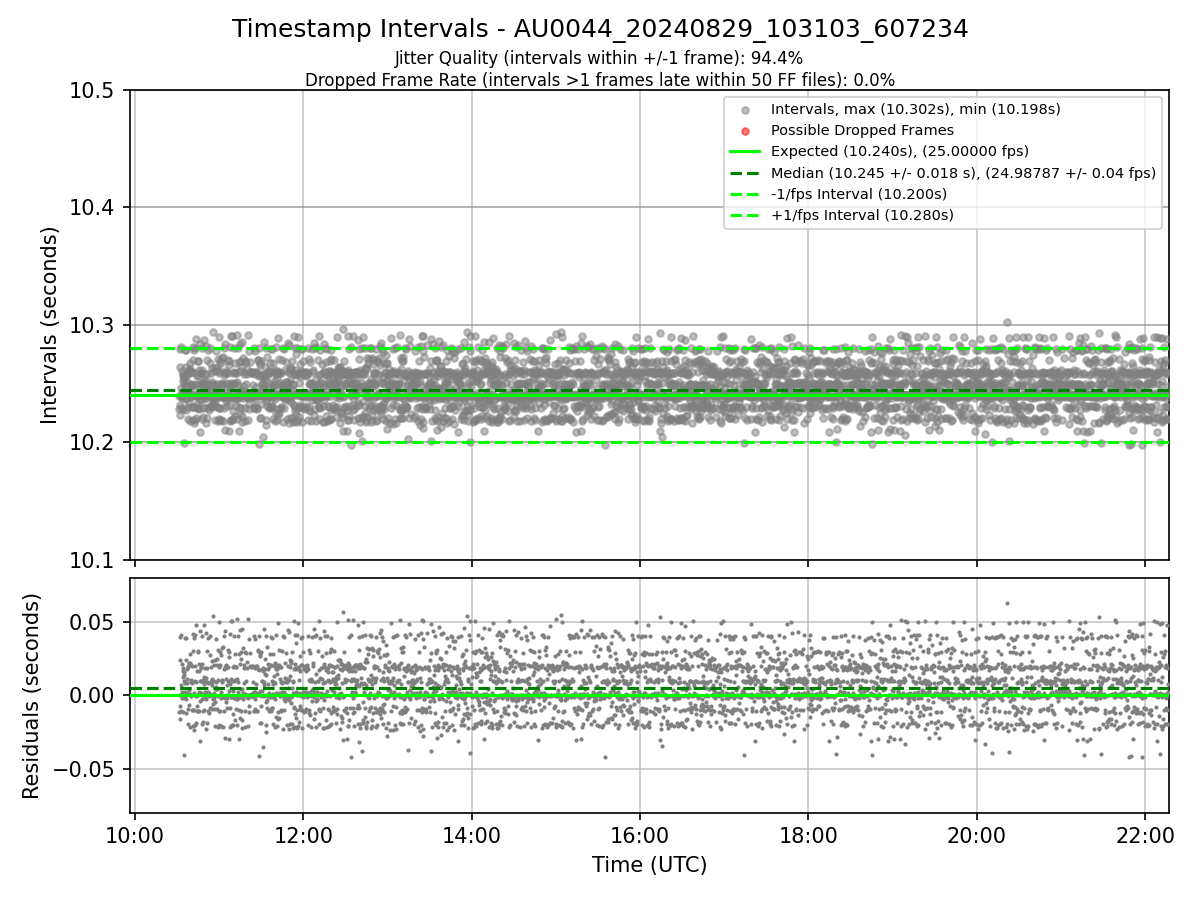Click the dark green dashed sample beside 'Median' in legend
1200x900 pixels.
click(x=745, y=173)
